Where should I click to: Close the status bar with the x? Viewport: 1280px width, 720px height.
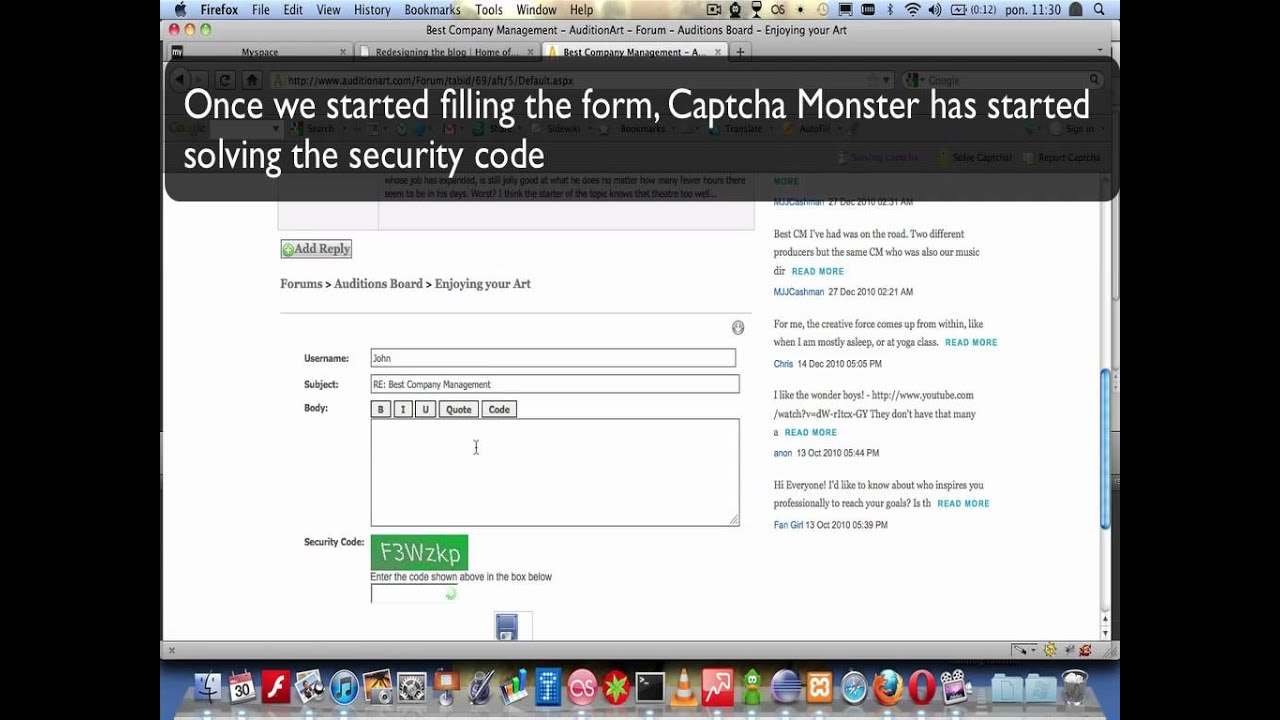point(171,650)
